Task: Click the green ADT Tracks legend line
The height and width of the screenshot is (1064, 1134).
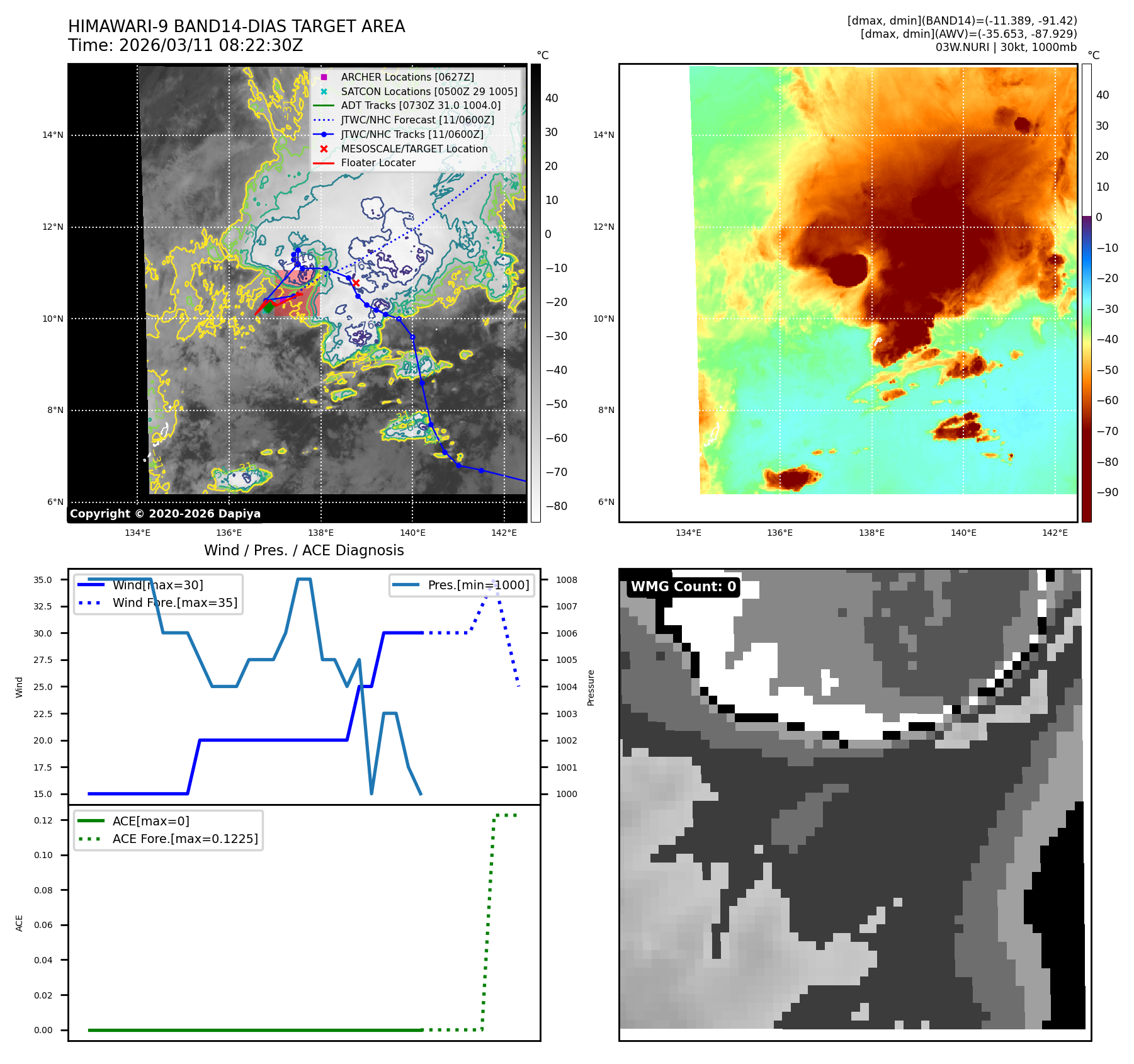Action: click(324, 106)
